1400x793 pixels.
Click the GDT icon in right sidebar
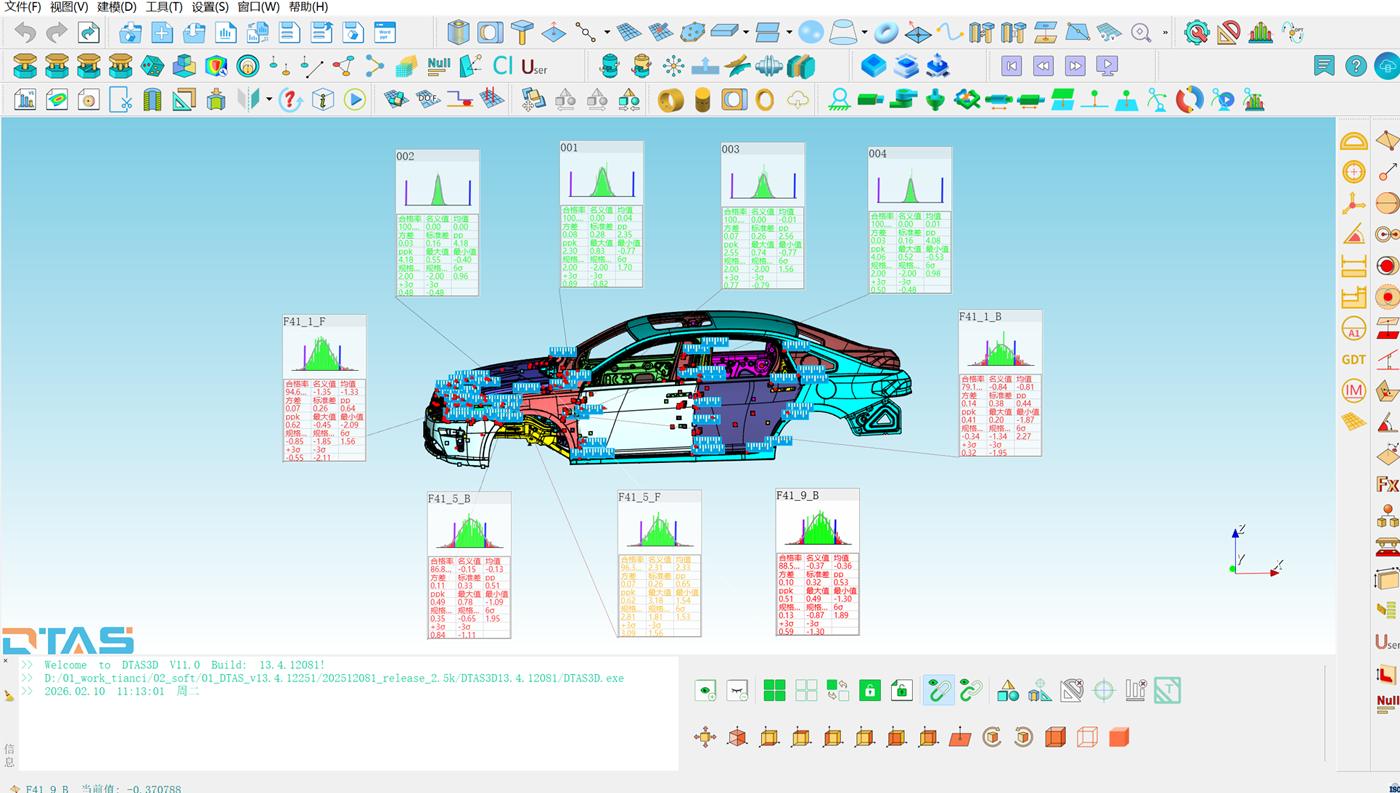[x=1353, y=359]
